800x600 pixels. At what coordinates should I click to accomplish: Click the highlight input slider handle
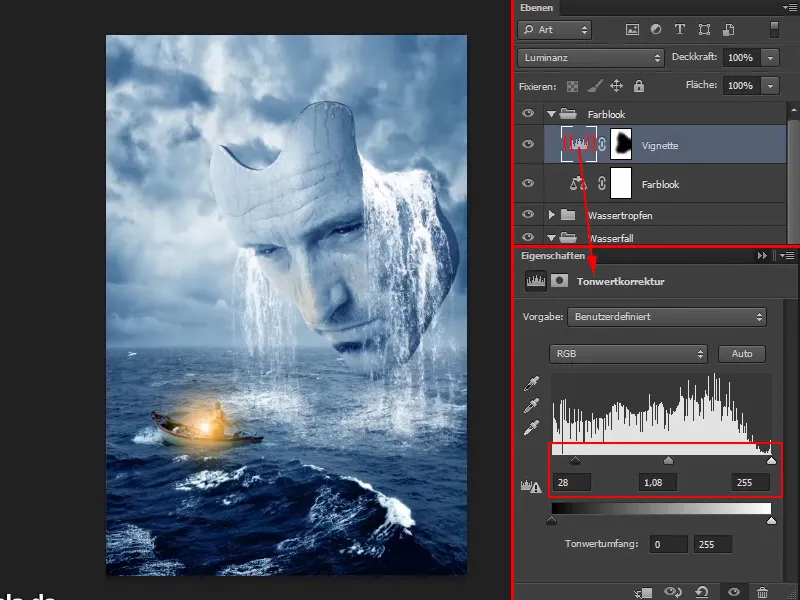(x=771, y=461)
